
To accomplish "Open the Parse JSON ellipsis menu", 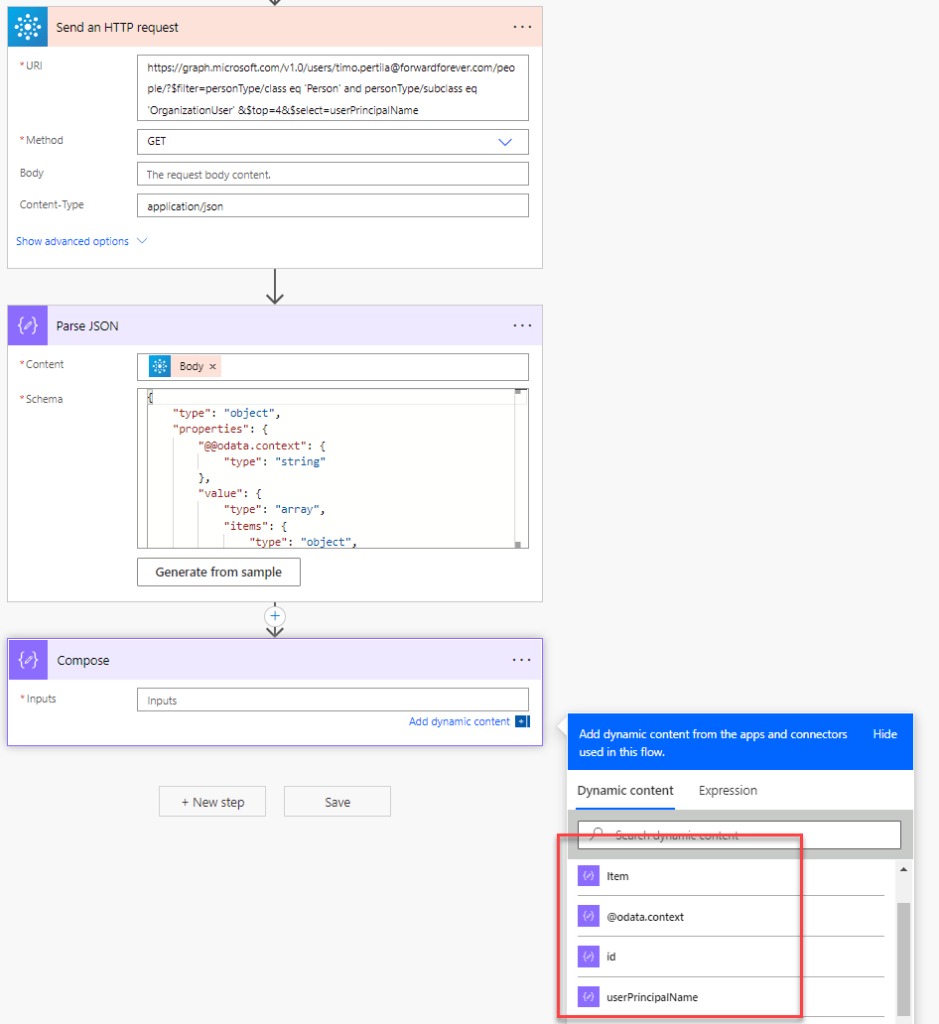I will (x=522, y=326).
